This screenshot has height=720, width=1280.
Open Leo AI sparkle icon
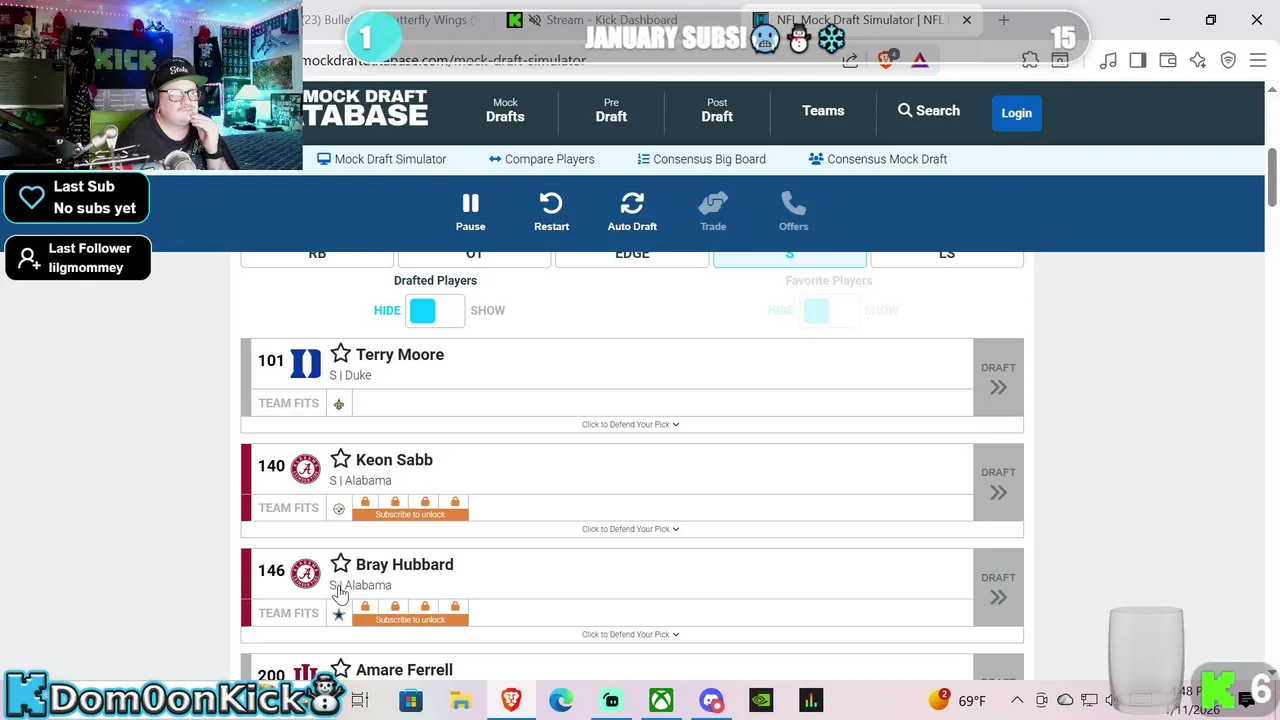click(1198, 61)
